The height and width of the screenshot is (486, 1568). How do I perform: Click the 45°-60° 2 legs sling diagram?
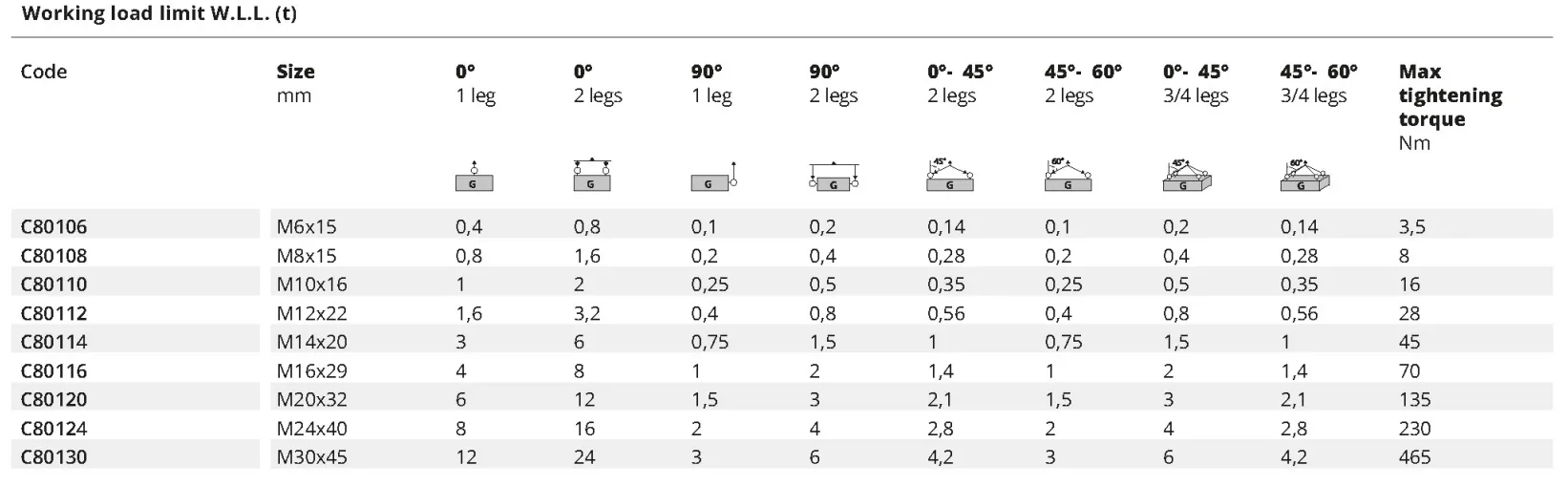click(x=1068, y=175)
